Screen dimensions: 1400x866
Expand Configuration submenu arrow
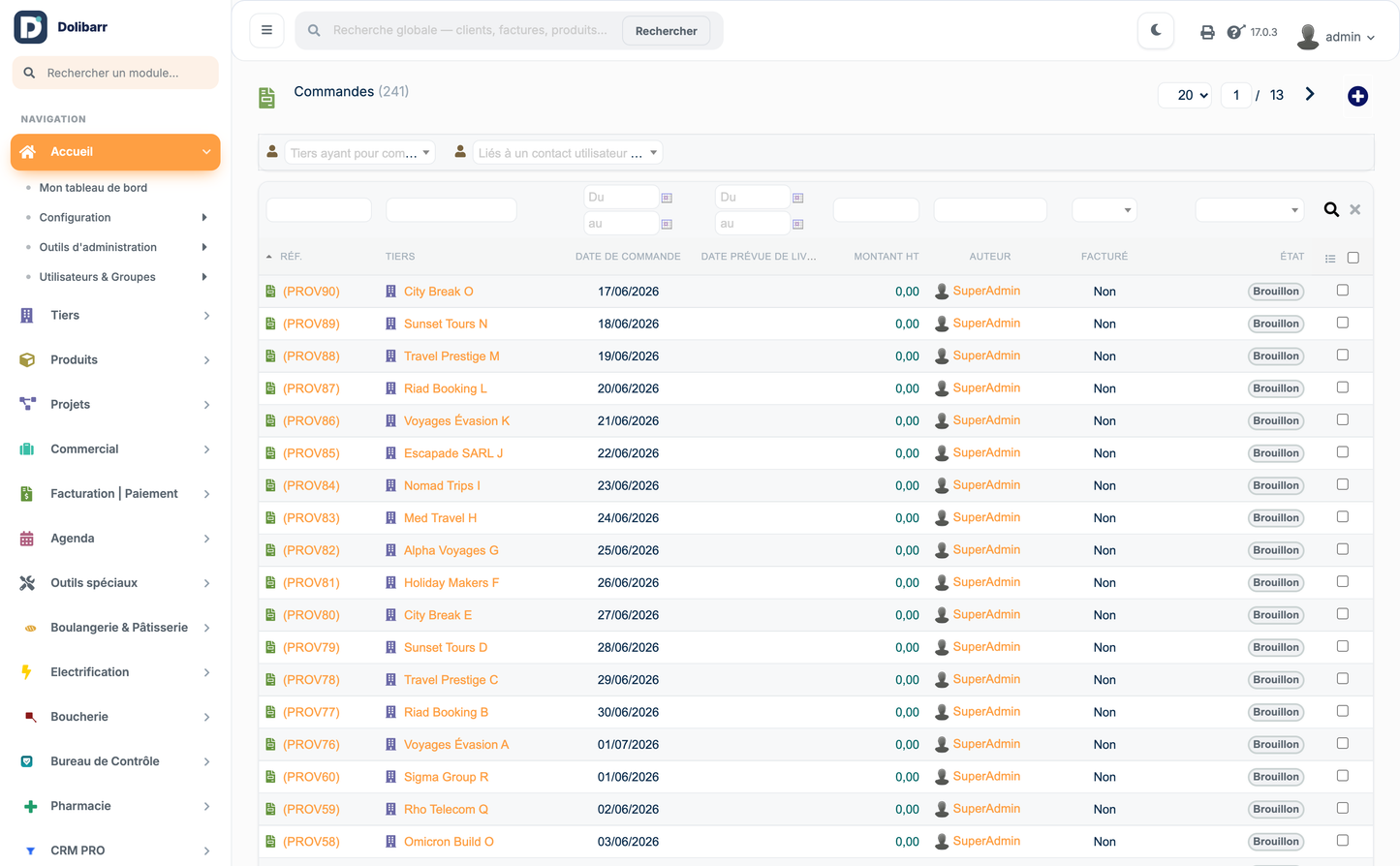203,218
